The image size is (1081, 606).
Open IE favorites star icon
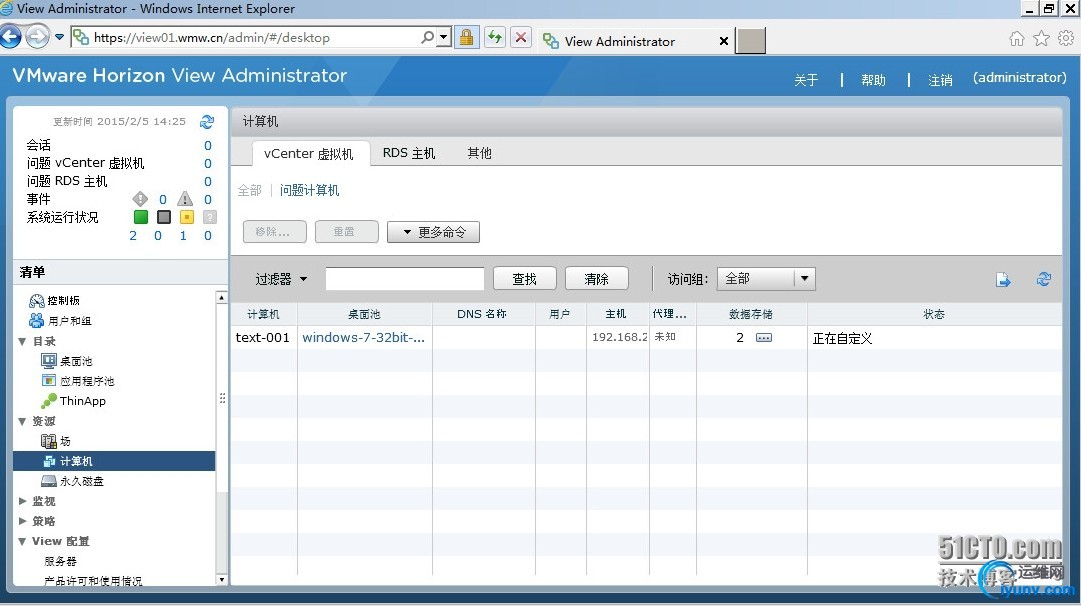[x=1042, y=39]
